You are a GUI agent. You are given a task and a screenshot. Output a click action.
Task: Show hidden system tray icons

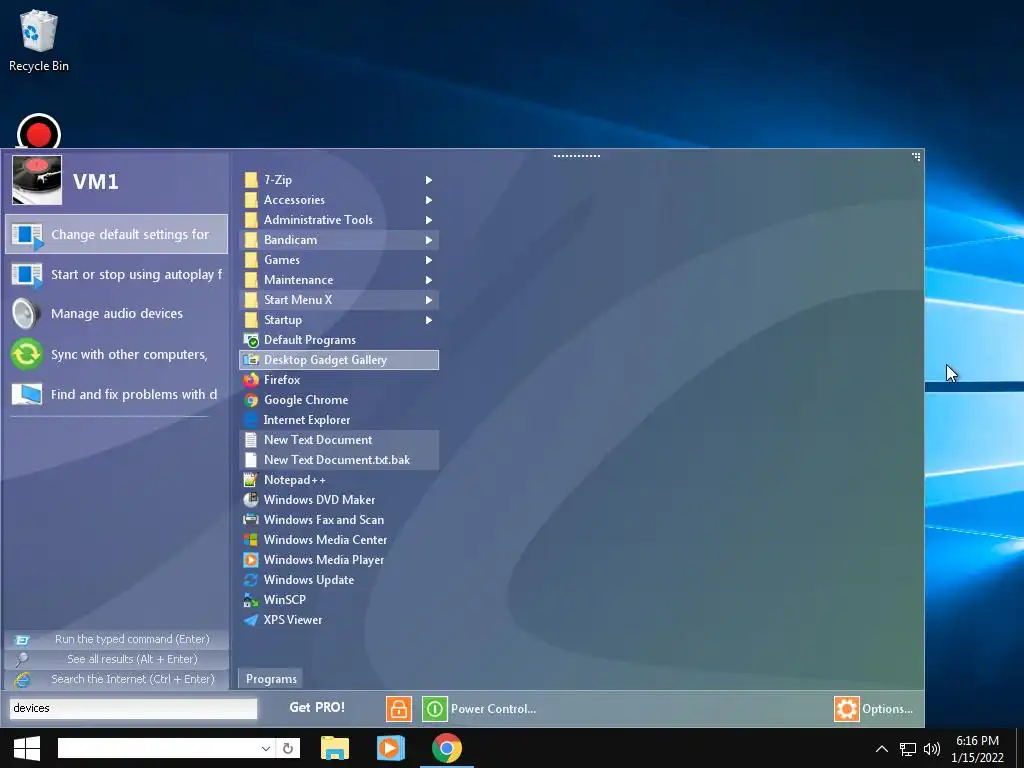pos(882,749)
